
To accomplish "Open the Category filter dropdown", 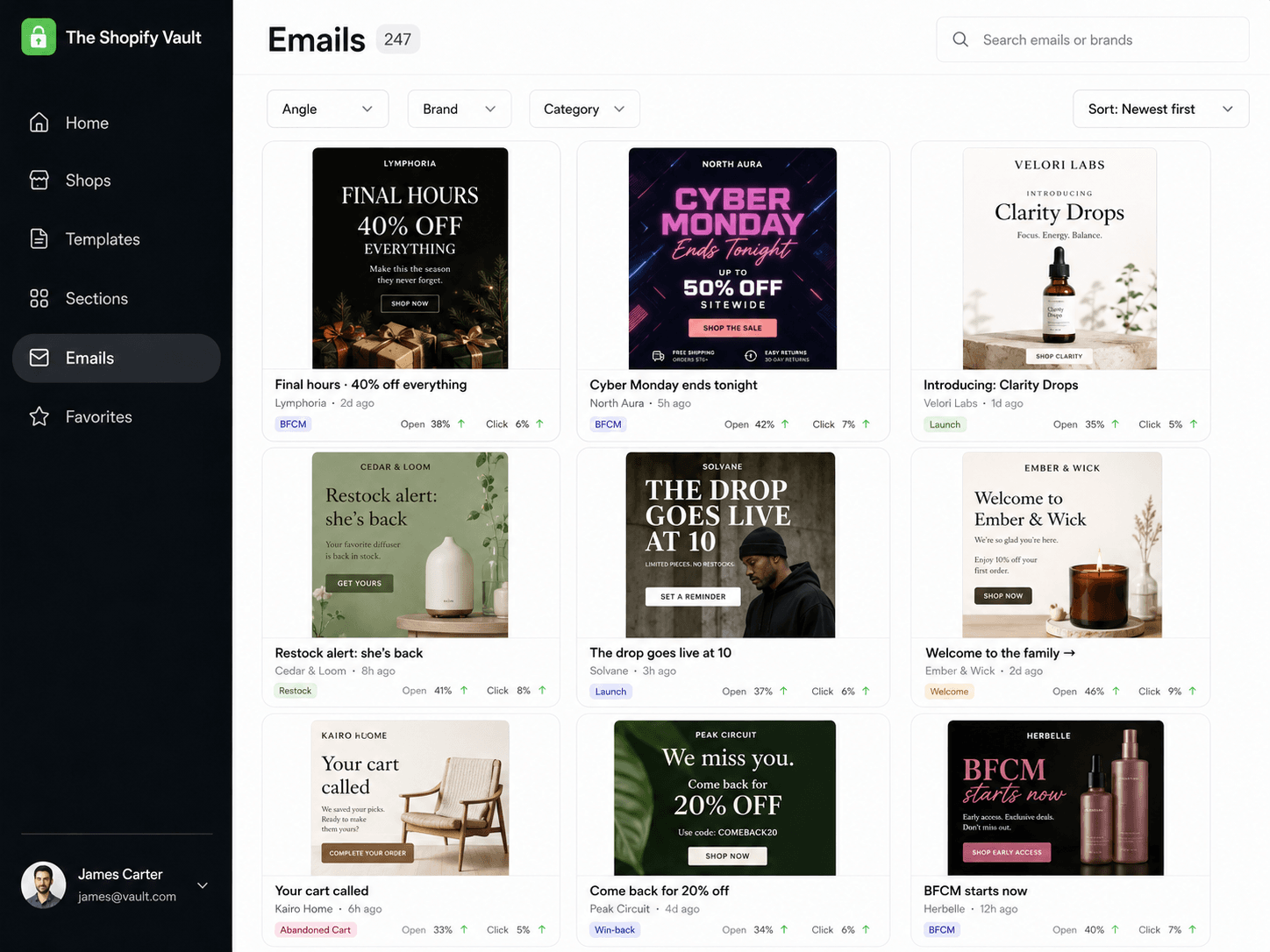I will tap(584, 109).
